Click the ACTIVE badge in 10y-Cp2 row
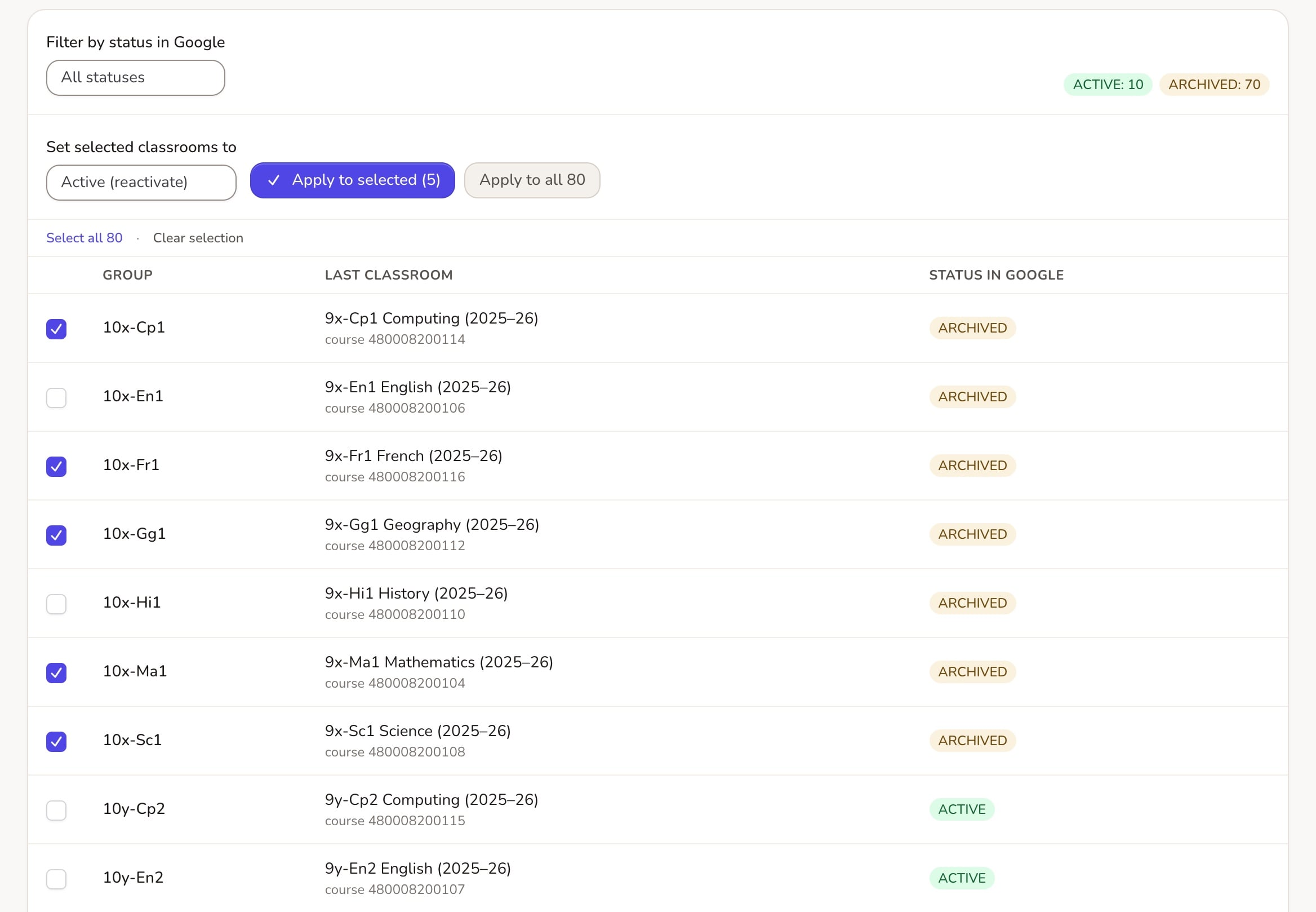Image resolution: width=1316 pixels, height=912 pixels. click(962, 810)
